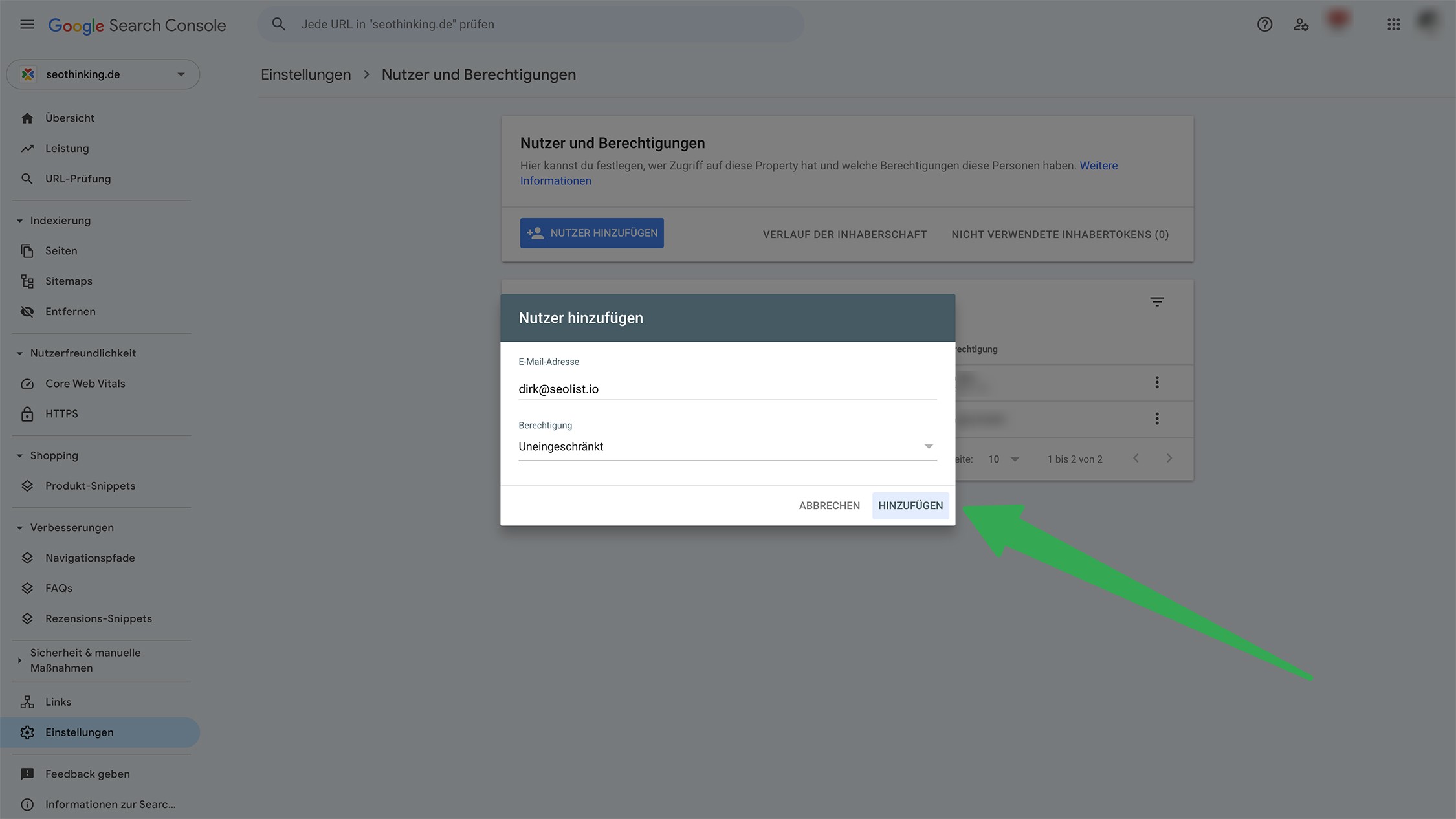This screenshot has height=819, width=1456.
Task: Change rows per page dropdown
Action: 1003,459
